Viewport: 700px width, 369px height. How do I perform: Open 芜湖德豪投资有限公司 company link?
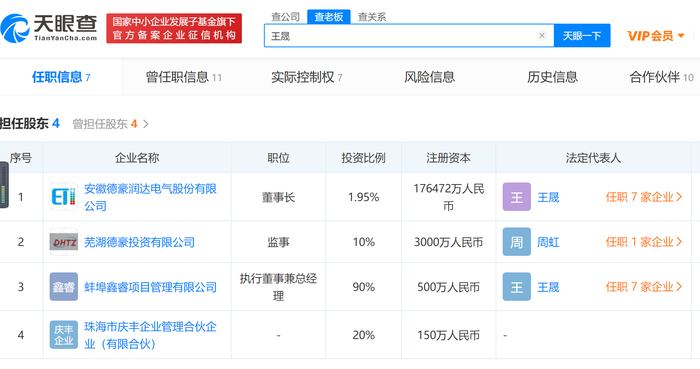click(140, 242)
